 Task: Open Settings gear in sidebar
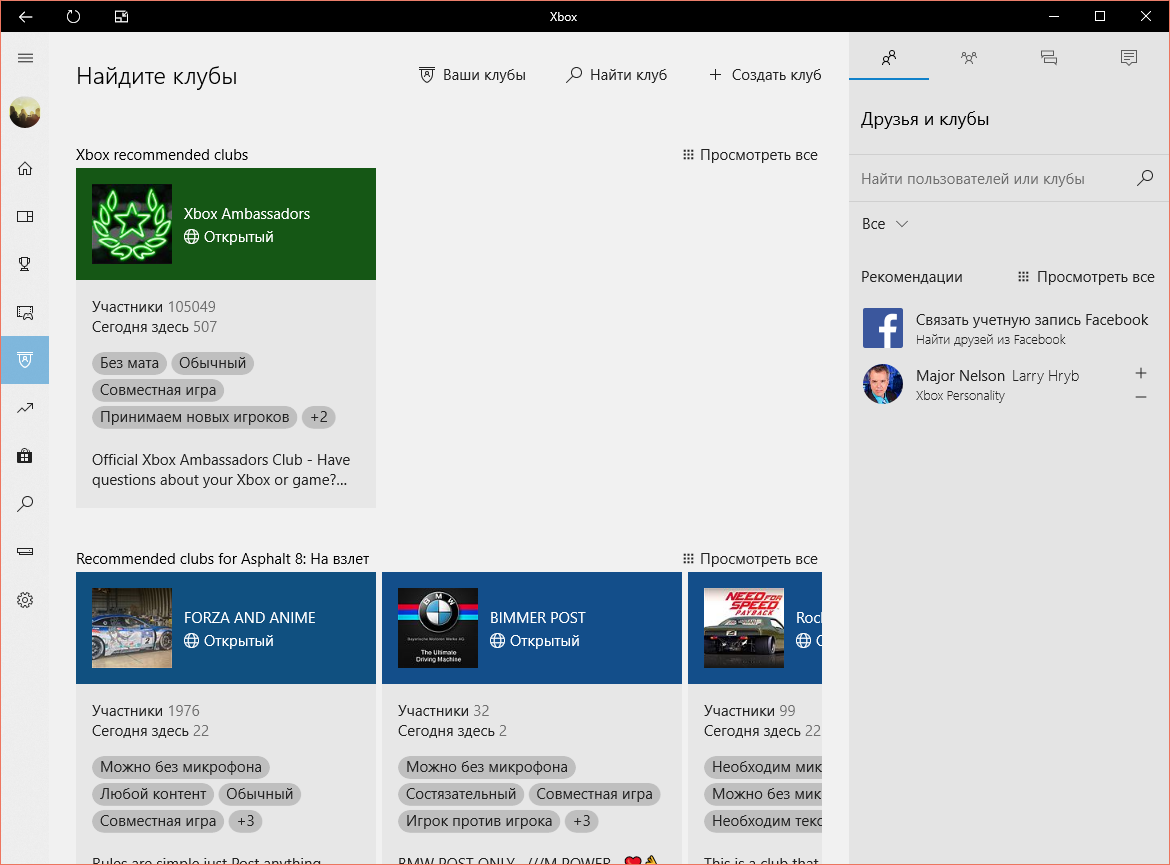click(25, 600)
